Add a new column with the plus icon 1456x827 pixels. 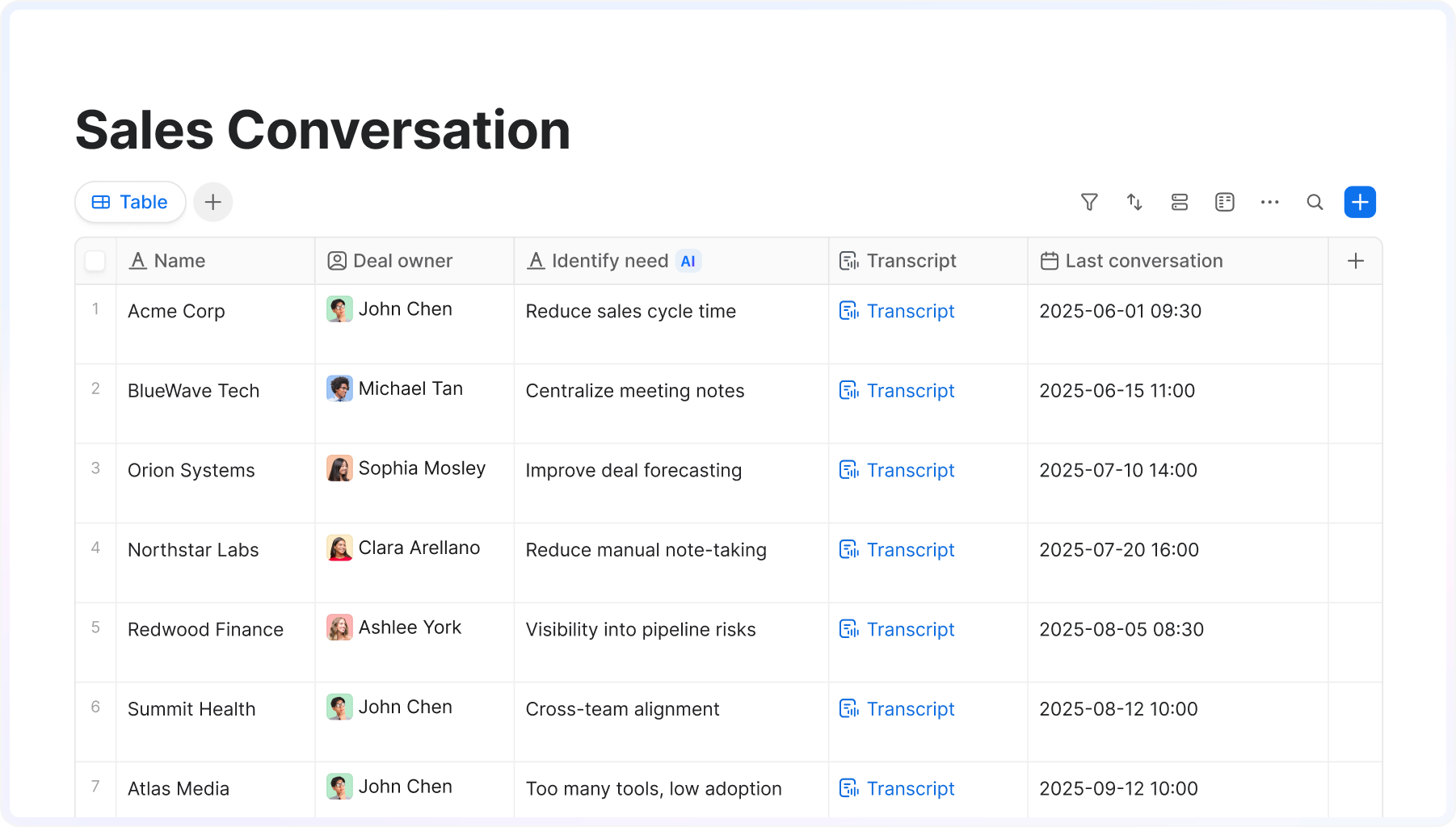pos(1356,261)
